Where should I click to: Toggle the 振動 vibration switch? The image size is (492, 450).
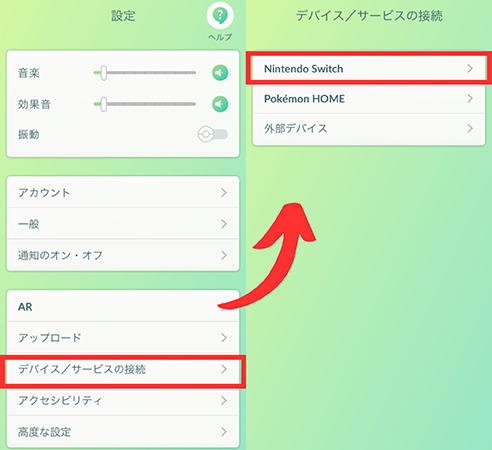click(x=213, y=134)
